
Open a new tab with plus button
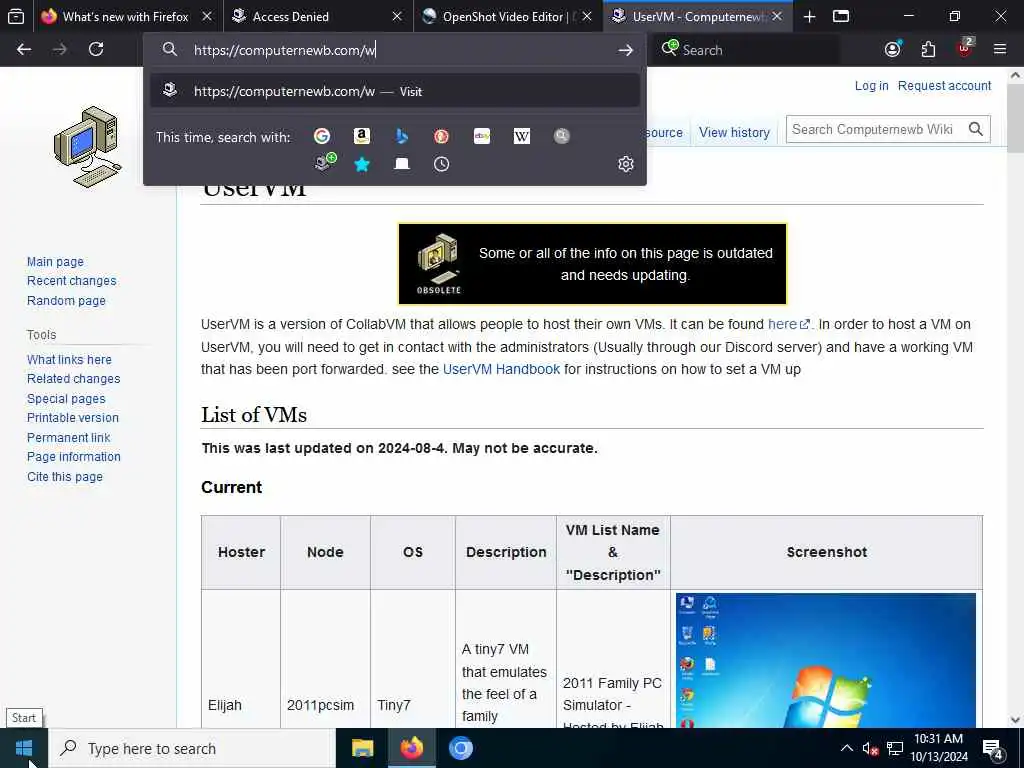[809, 16]
